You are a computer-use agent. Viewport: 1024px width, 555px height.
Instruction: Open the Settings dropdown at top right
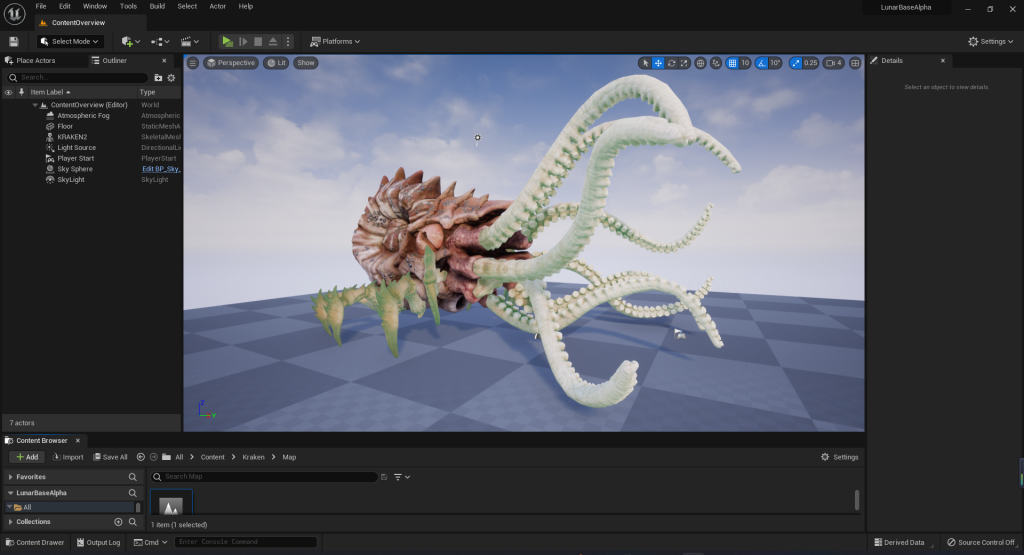[x=990, y=41]
